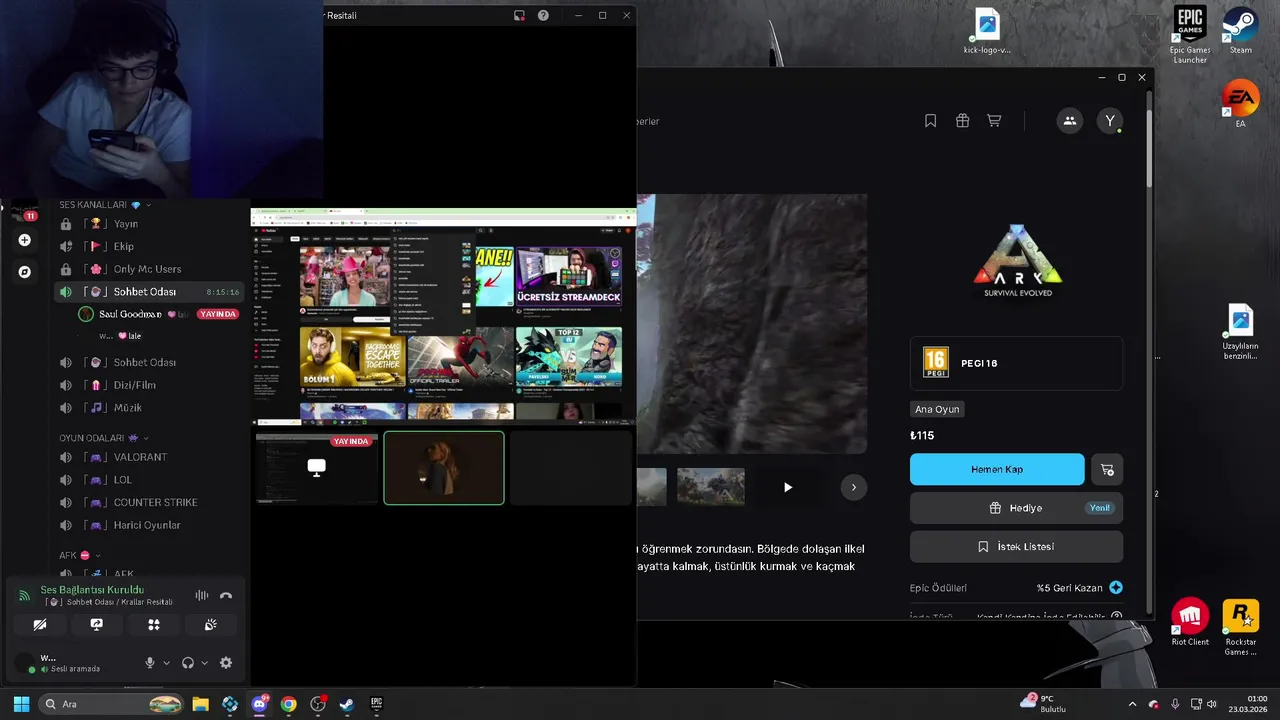Join the Ekip voice channel
Viewport: 1280px width, 720px height.
point(148,246)
